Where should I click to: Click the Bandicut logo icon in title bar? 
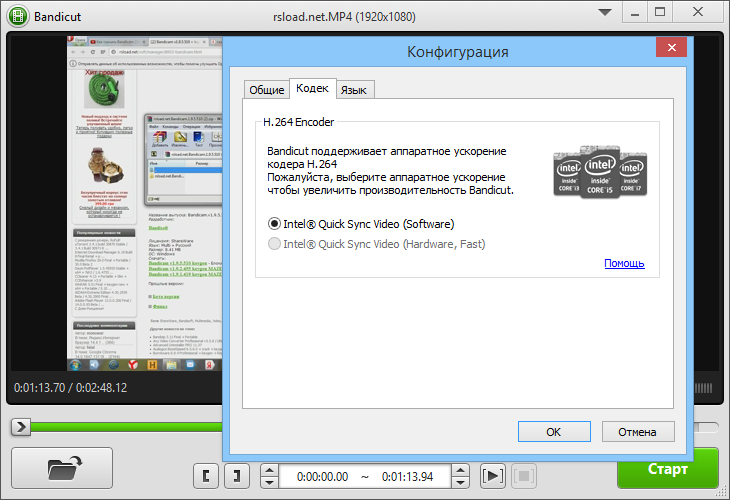18,16
